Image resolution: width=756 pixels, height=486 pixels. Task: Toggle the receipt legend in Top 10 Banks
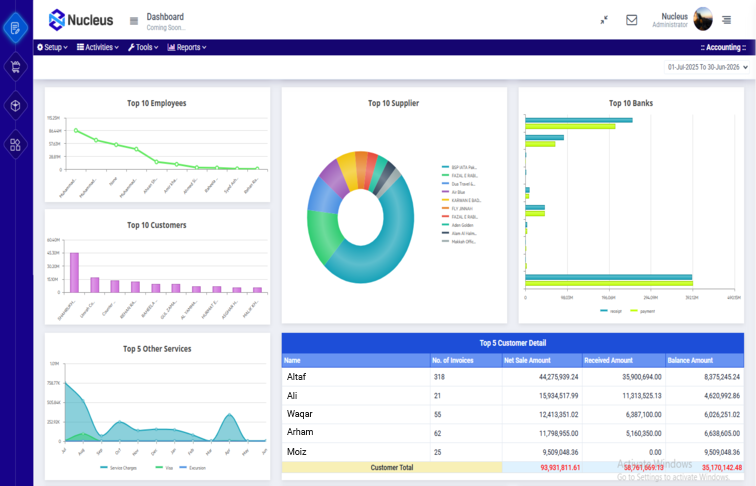click(611, 311)
